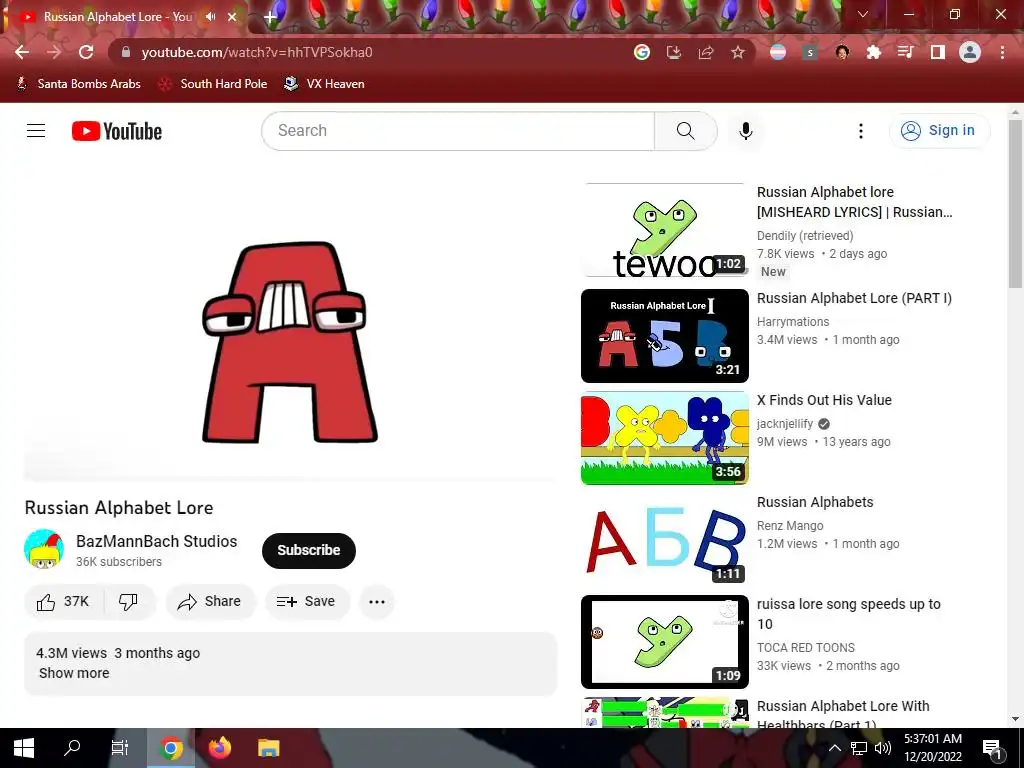1024x768 pixels.
Task: Click the video player area
Action: tap(290, 332)
